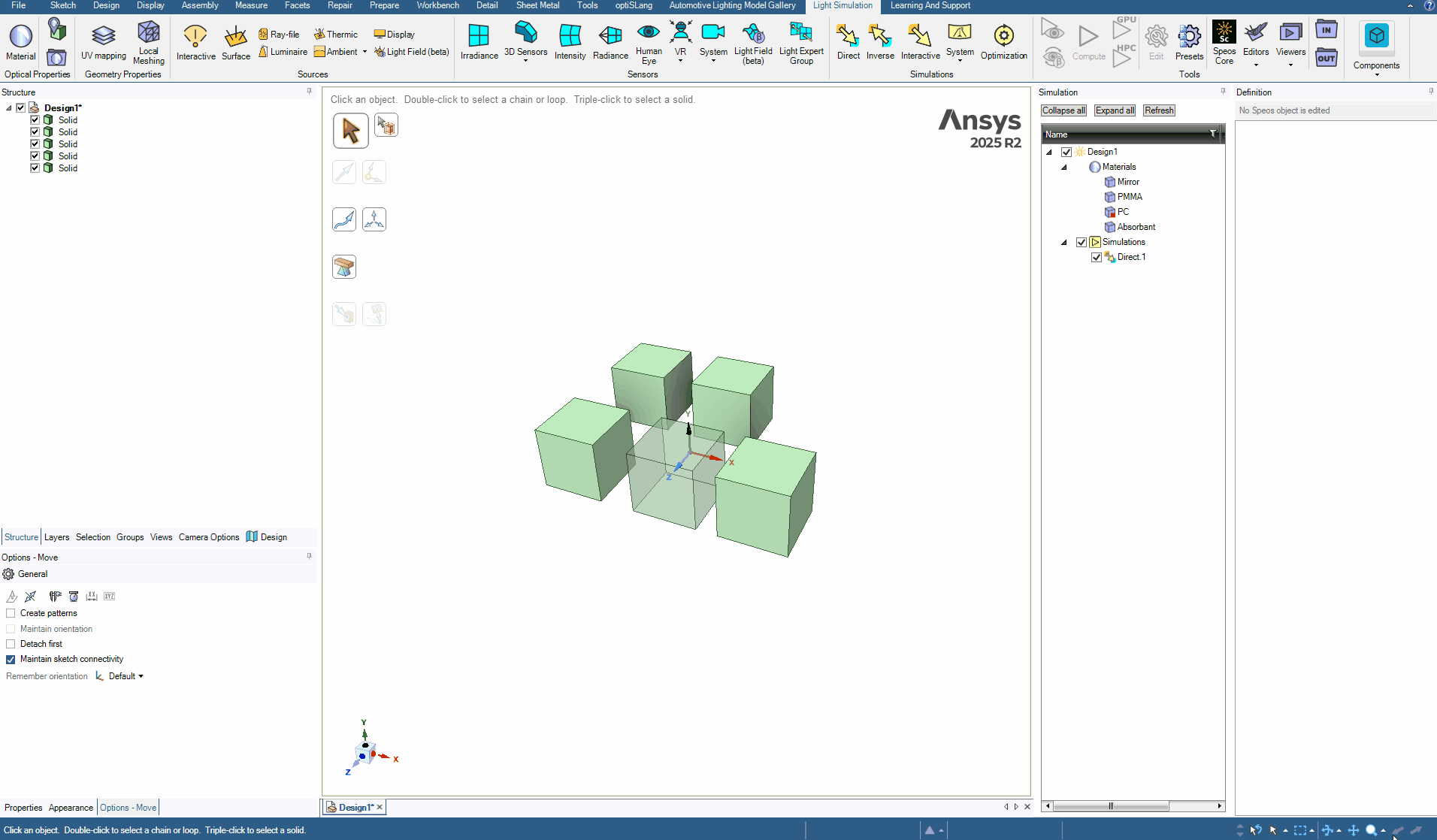
Task: Toggle the Design1 checkbox in Simulation tree
Action: point(1066,152)
